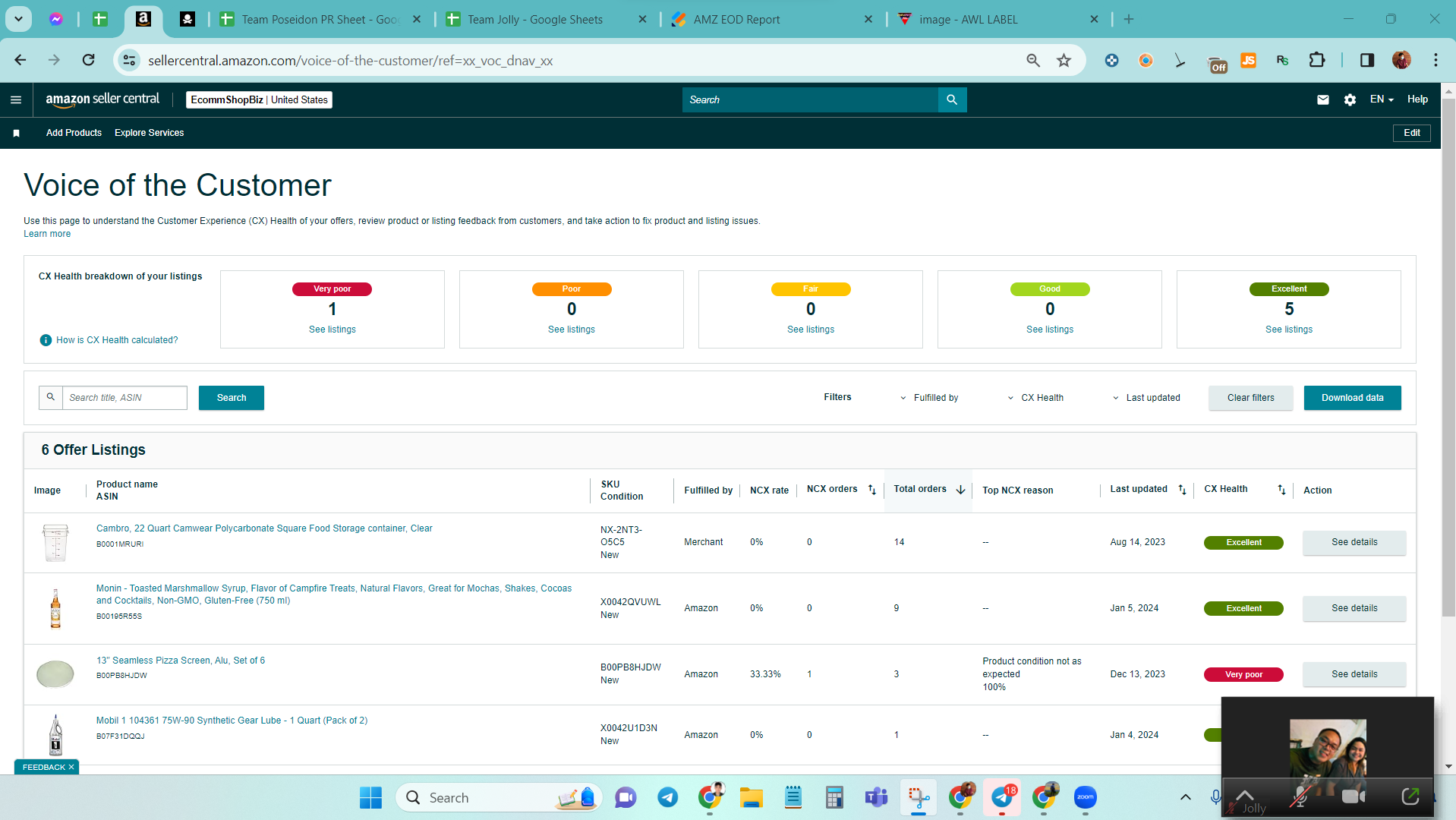1456x820 pixels.
Task: Expand the Last updated filter
Action: 1146,398
